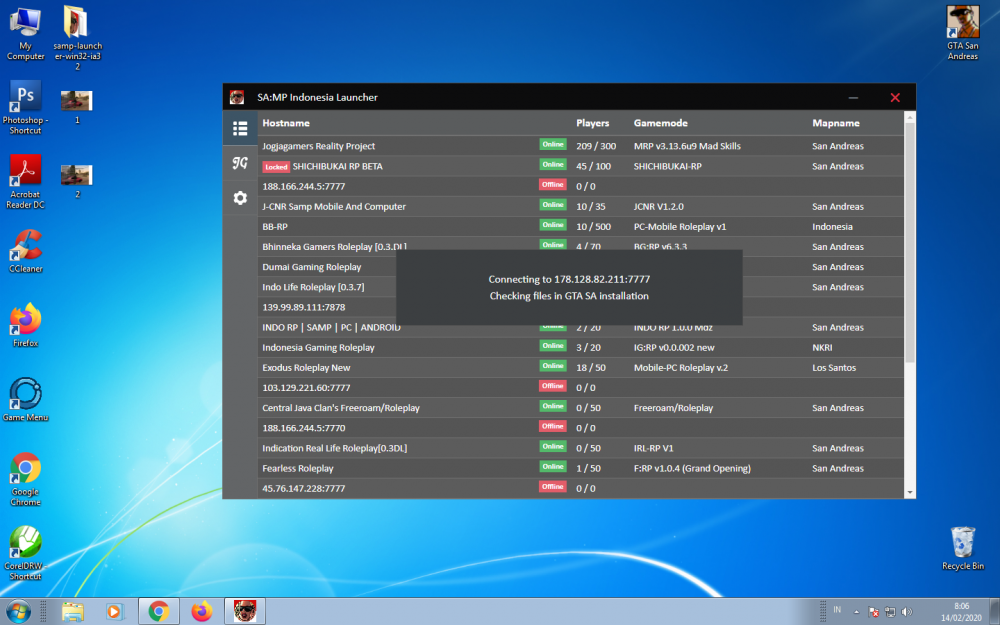Image resolution: width=1000 pixels, height=625 pixels.
Task: Open GTA San Andreas desktop shortcut
Action: [x=962, y=33]
